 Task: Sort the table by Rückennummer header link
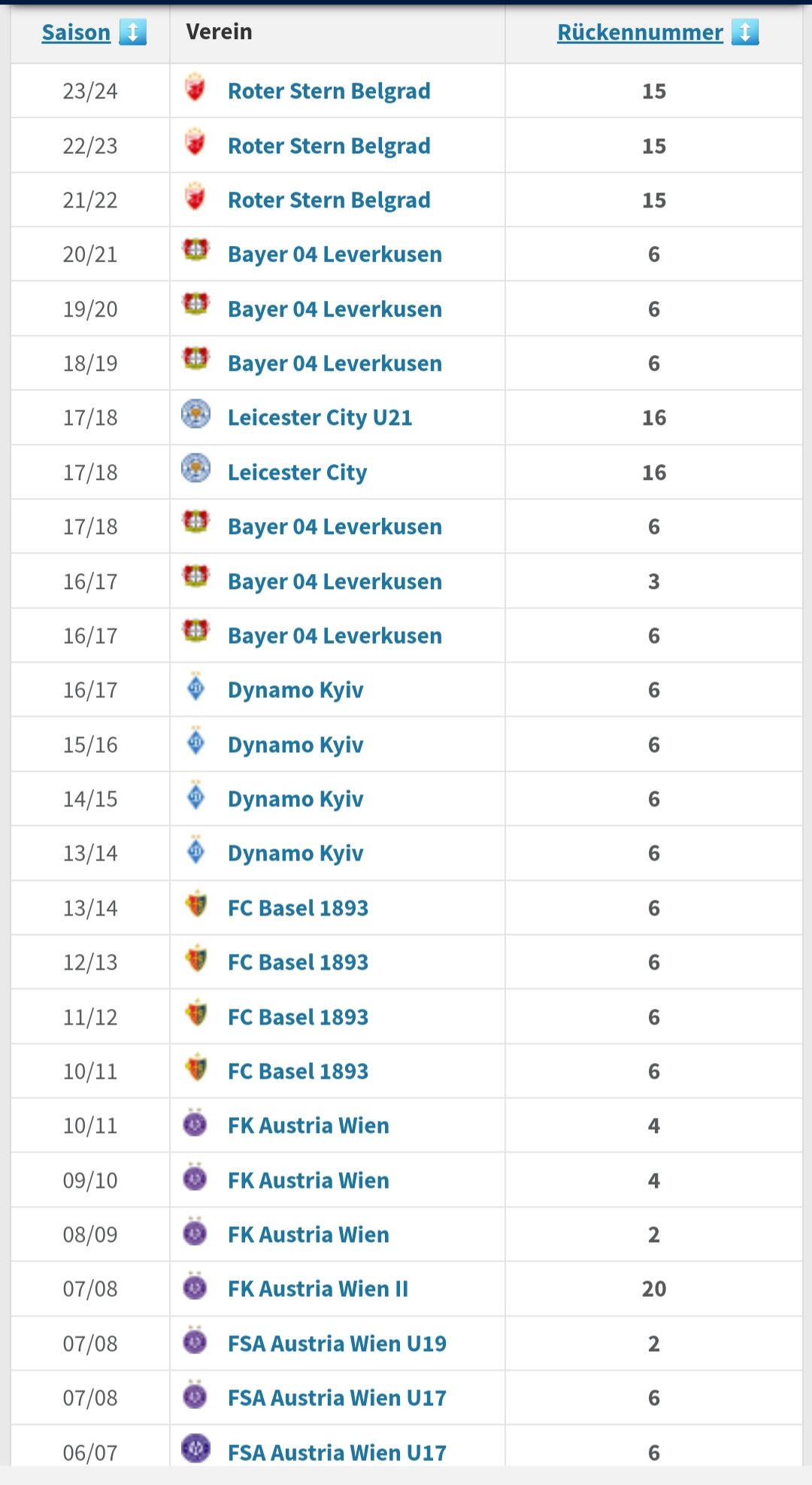pos(640,32)
